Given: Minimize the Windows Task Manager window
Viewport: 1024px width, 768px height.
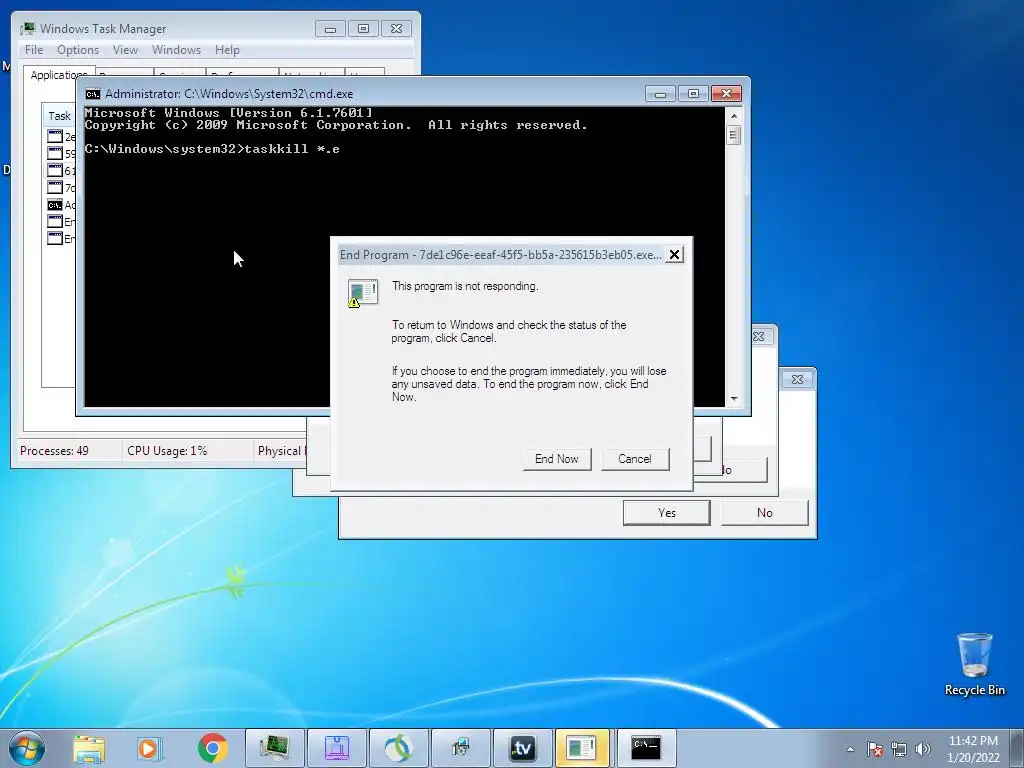Looking at the screenshot, I should pyautogui.click(x=330, y=29).
